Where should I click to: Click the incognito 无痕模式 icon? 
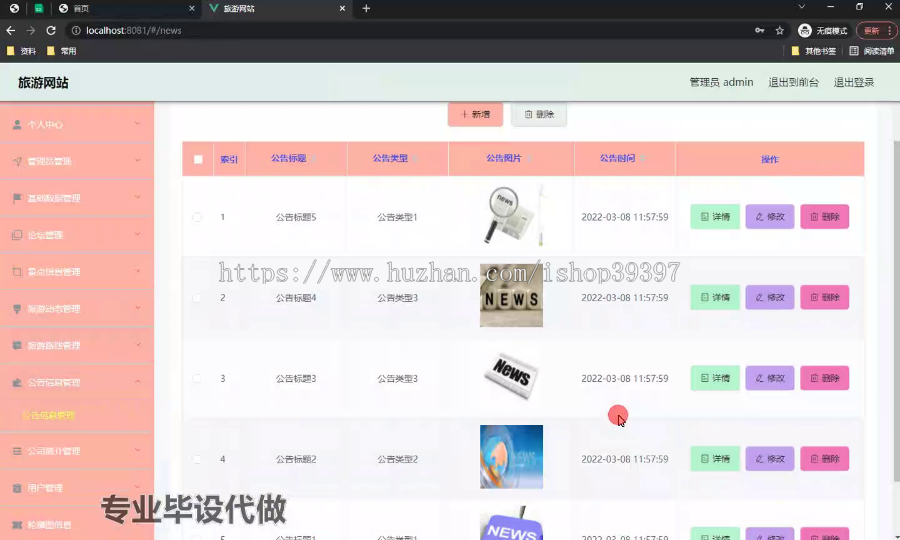[805, 30]
